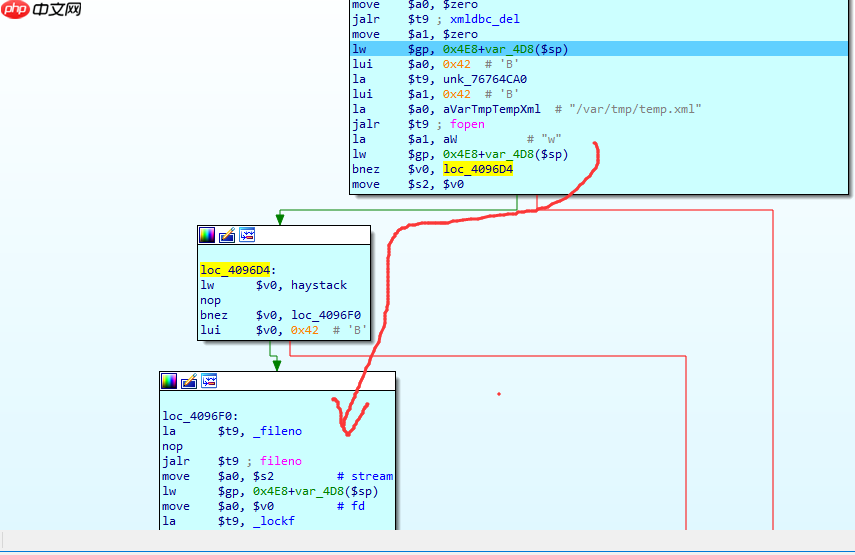Click loc_4096F0 node title bar
The image size is (855, 555).
pyautogui.click(x=278, y=381)
